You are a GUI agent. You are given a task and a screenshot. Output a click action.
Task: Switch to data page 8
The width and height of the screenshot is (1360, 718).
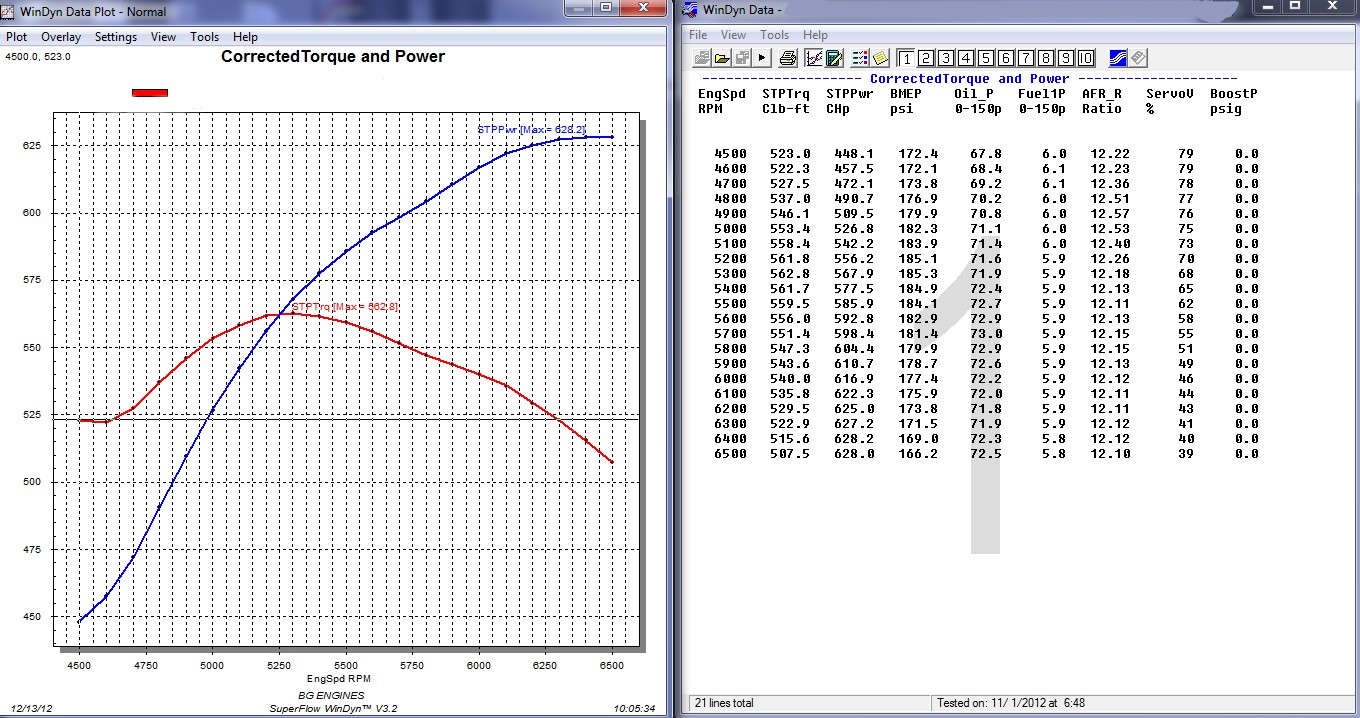[1046, 58]
